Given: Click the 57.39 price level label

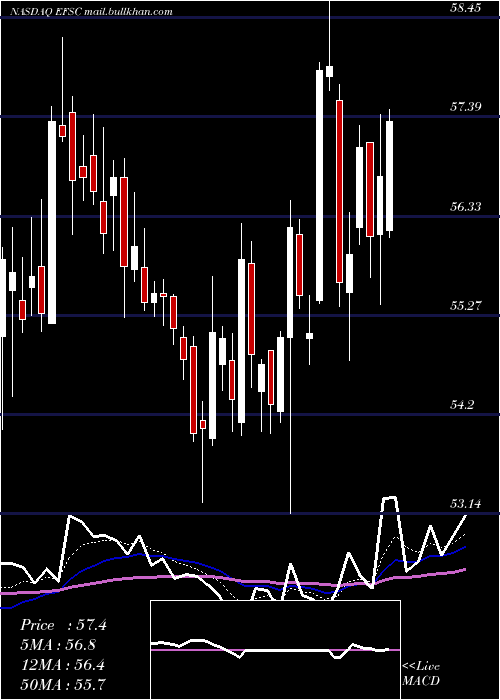Looking at the screenshot, I should [x=465, y=107].
